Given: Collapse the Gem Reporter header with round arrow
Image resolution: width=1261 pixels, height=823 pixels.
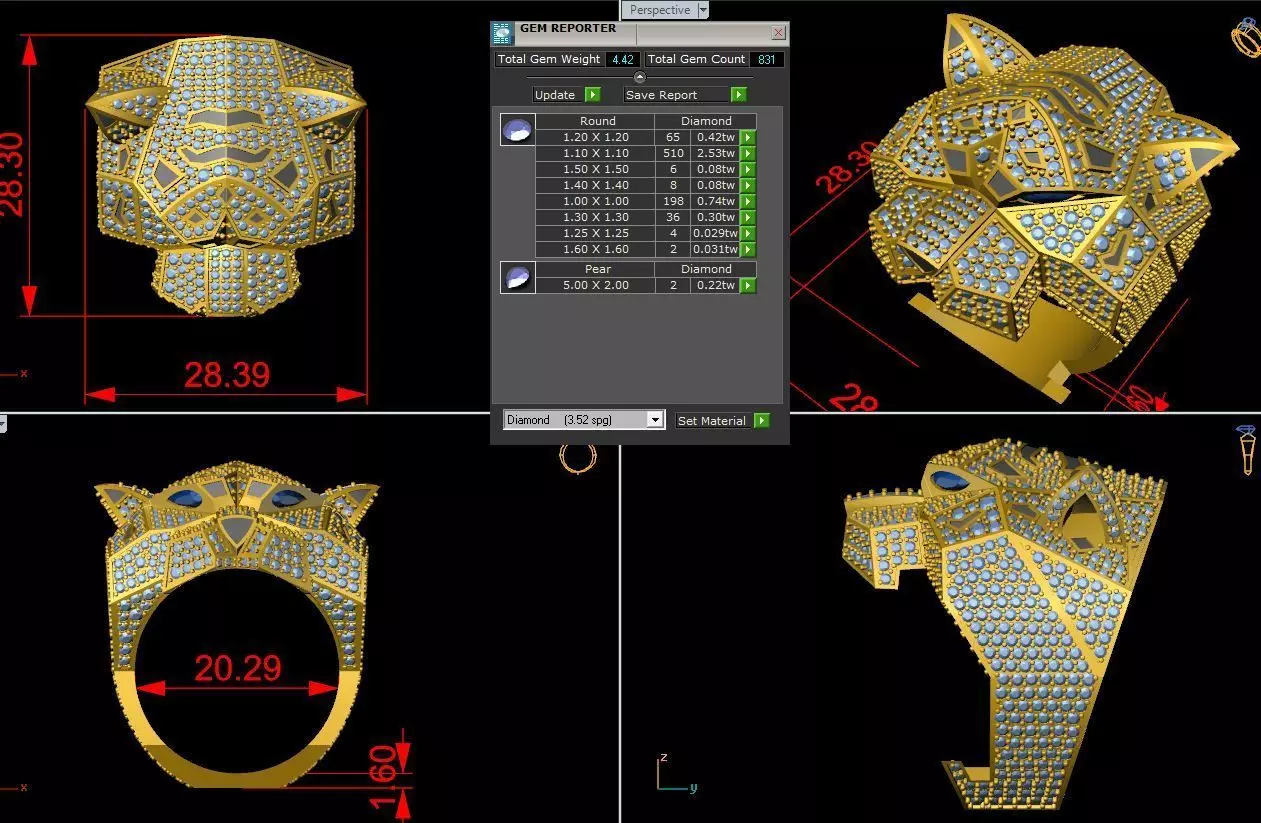Looking at the screenshot, I should tap(640, 77).
